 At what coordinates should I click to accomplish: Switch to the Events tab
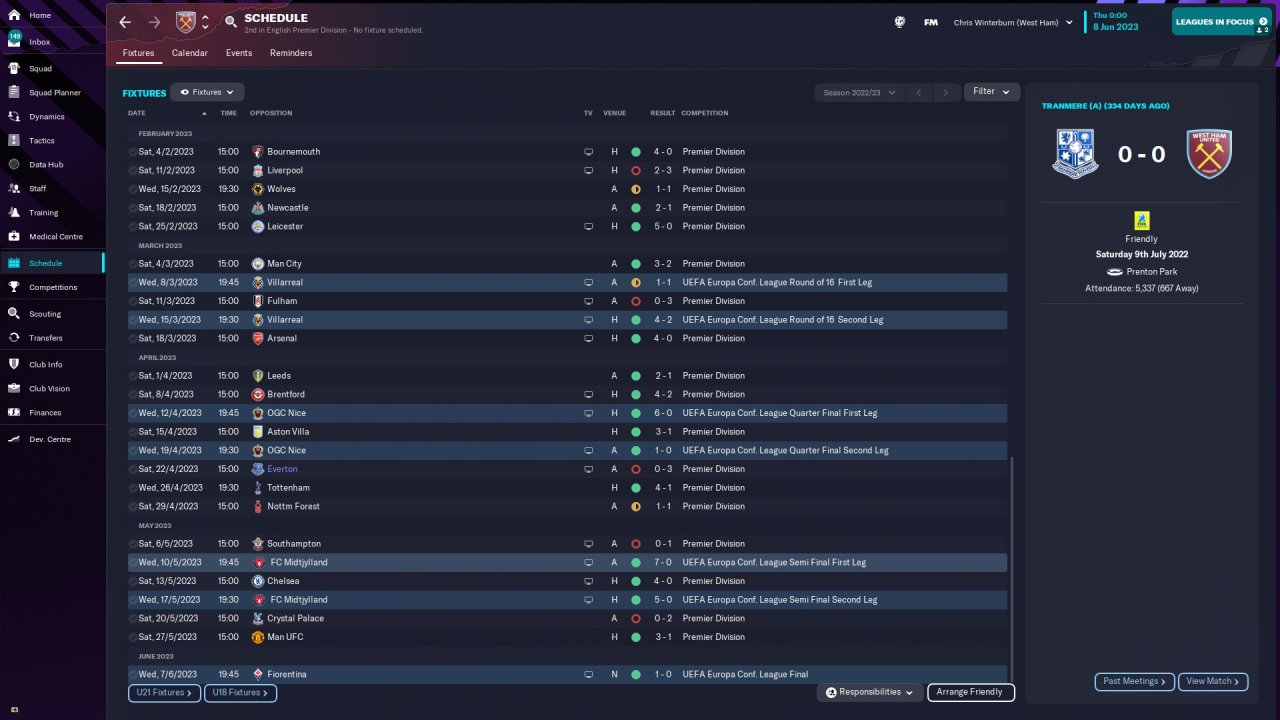point(239,53)
